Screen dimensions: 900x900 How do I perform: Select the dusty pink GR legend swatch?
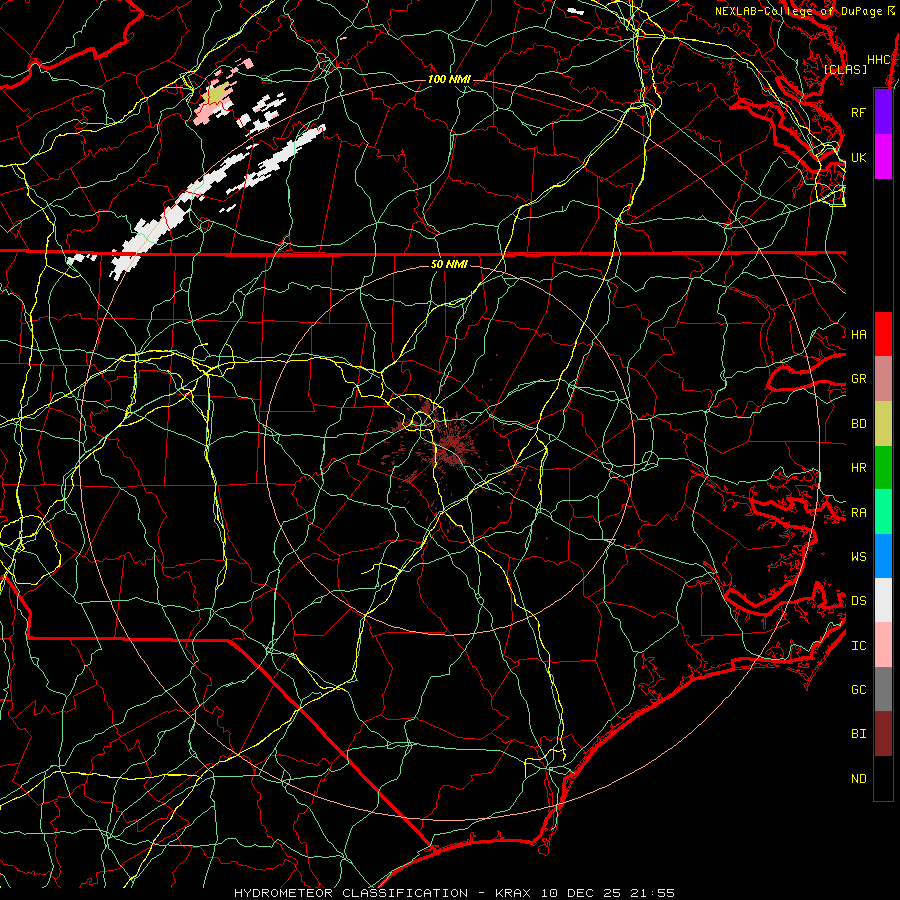(x=883, y=379)
